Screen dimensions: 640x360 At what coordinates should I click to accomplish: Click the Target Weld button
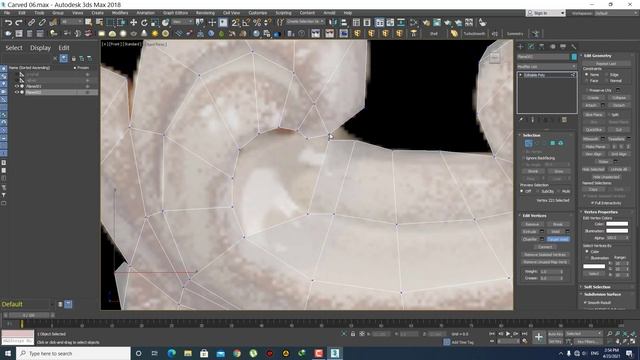(558, 239)
